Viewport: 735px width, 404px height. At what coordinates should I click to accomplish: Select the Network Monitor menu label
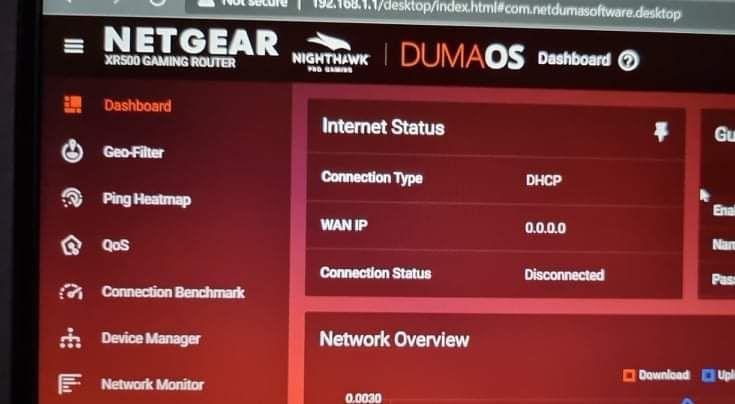point(152,384)
